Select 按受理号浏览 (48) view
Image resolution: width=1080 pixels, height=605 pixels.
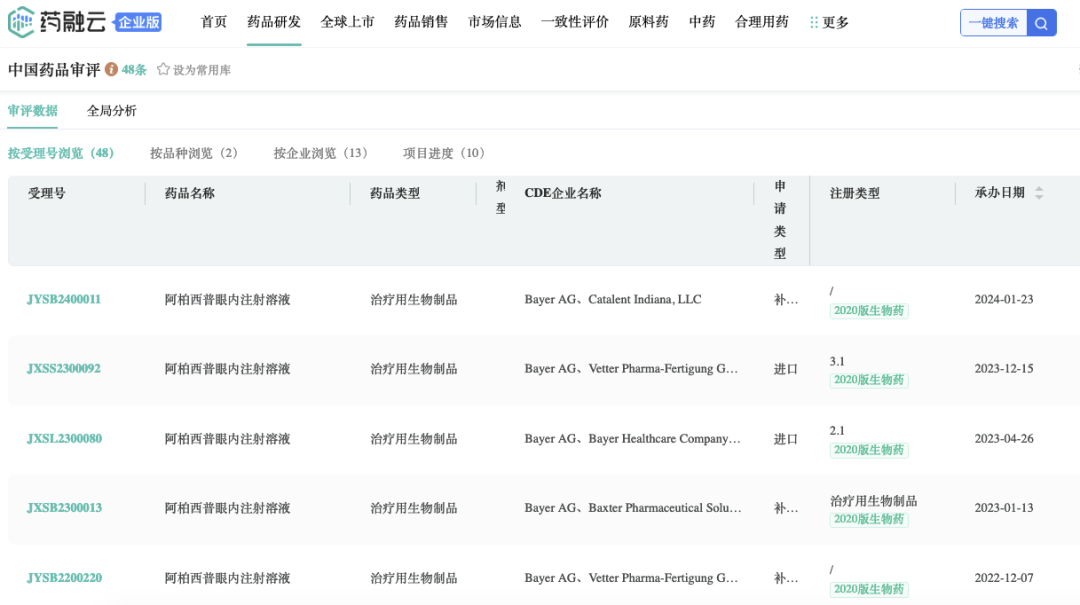[x=61, y=153]
